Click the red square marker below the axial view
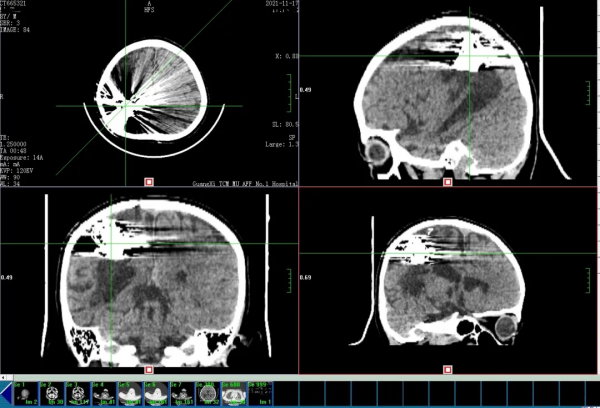The height and width of the screenshot is (408, 600). (149, 182)
